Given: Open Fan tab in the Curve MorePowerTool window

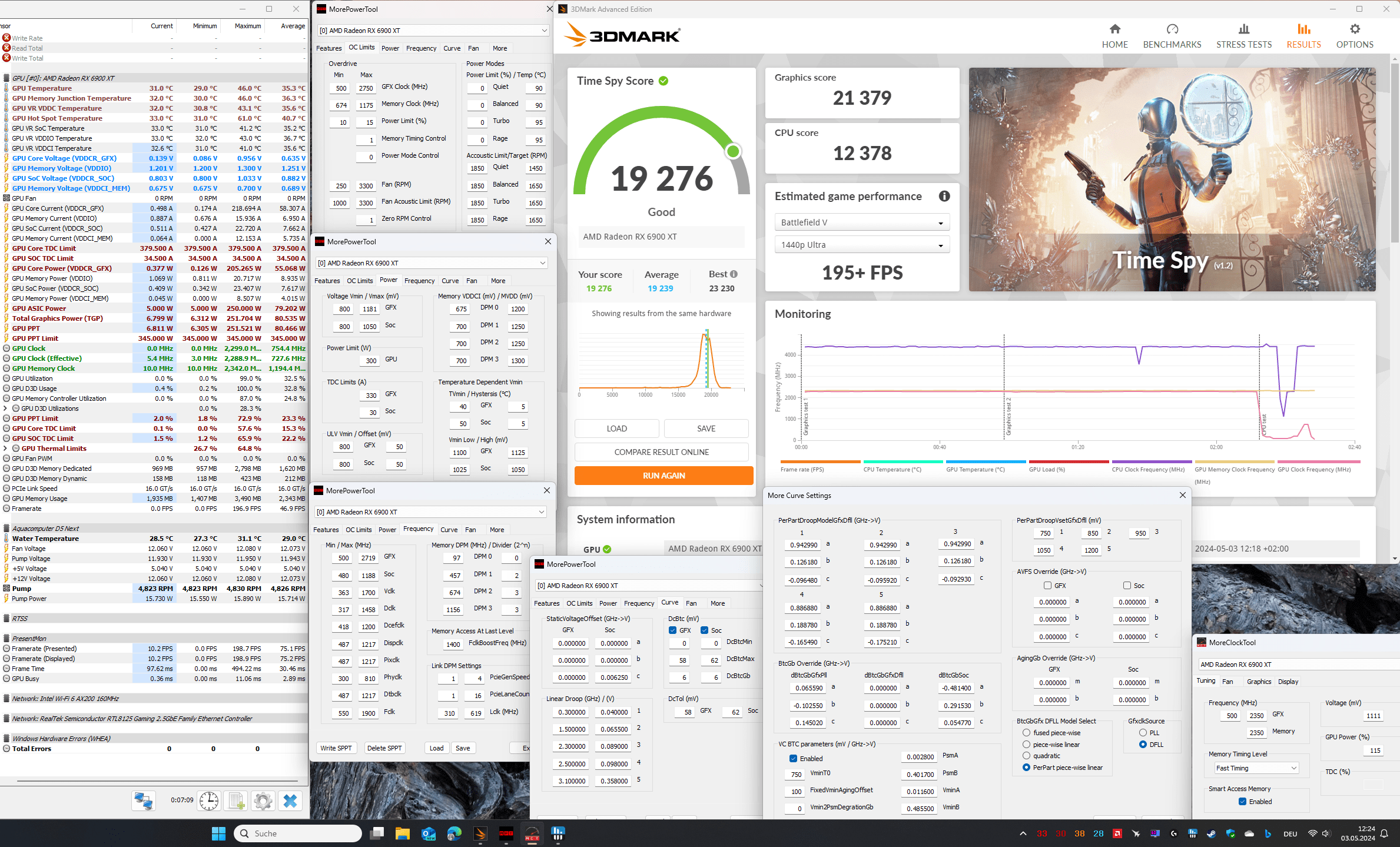Looking at the screenshot, I should click(691, 603).
